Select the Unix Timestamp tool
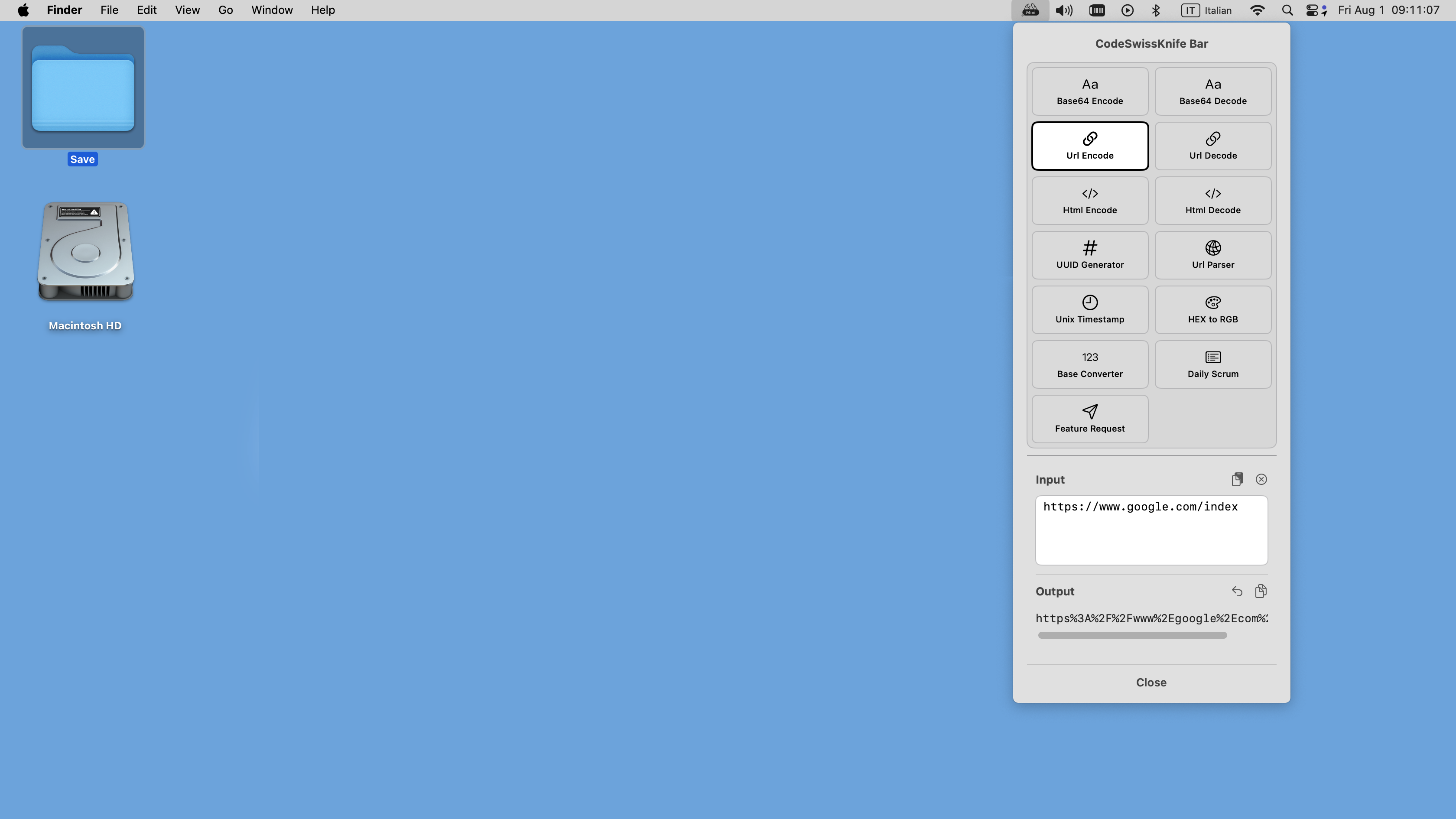This screenshot has height=819, width=1456. point(1090,310)
